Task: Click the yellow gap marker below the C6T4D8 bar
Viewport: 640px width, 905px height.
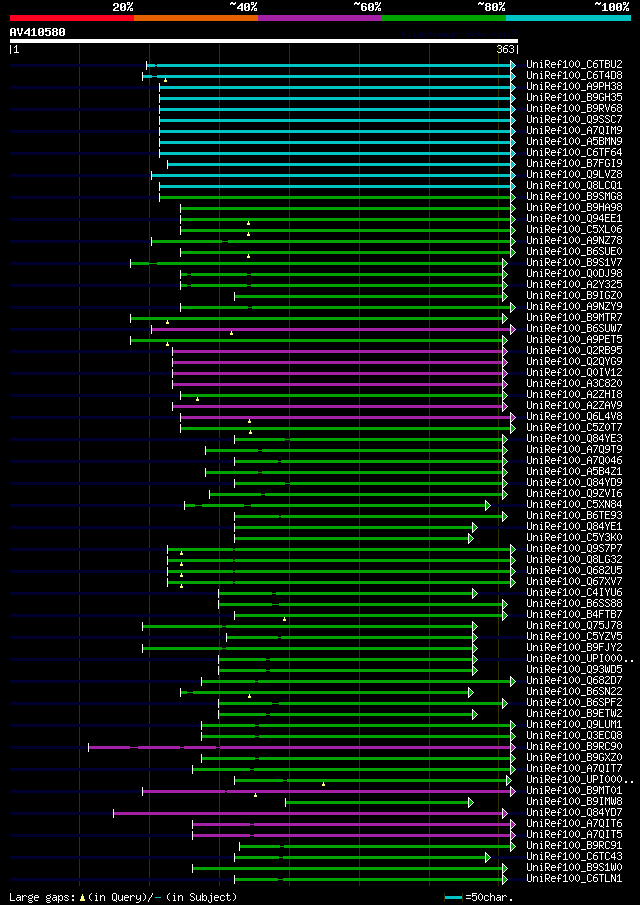Action: click(x=165, y=80)
